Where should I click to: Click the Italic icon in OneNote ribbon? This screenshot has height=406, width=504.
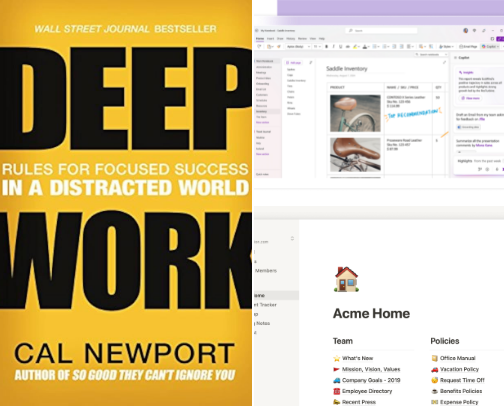pyautogui.click(x=334, y=47)
